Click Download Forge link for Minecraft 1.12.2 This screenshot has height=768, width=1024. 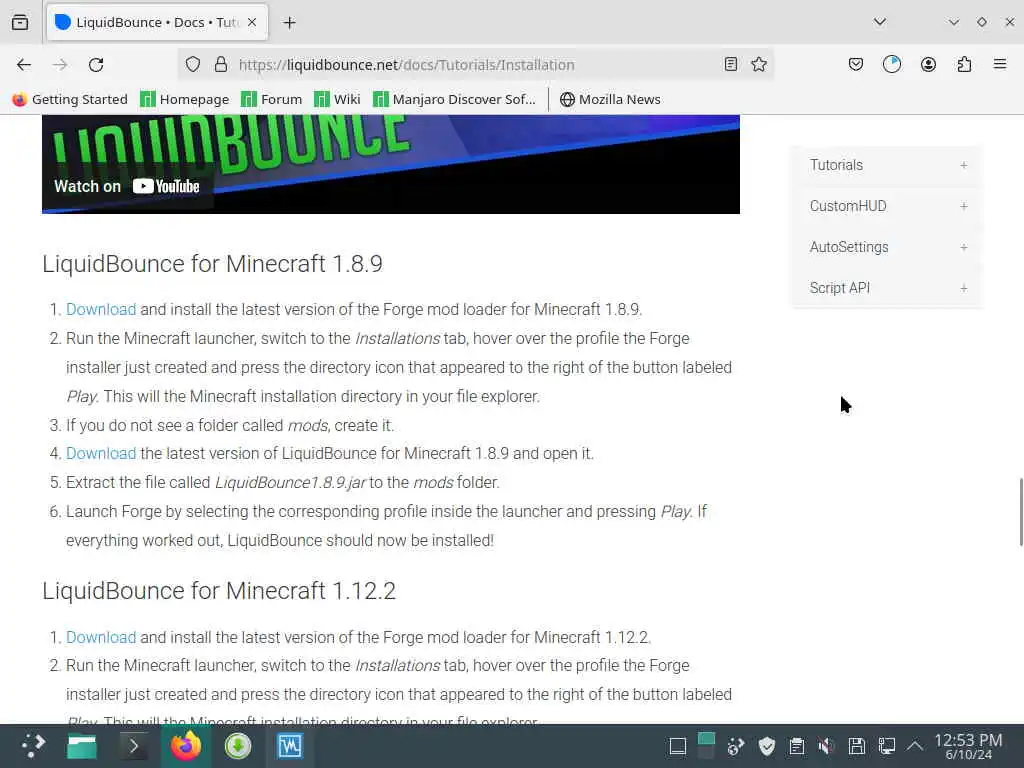pyautogui.click(x=101, y=637)
